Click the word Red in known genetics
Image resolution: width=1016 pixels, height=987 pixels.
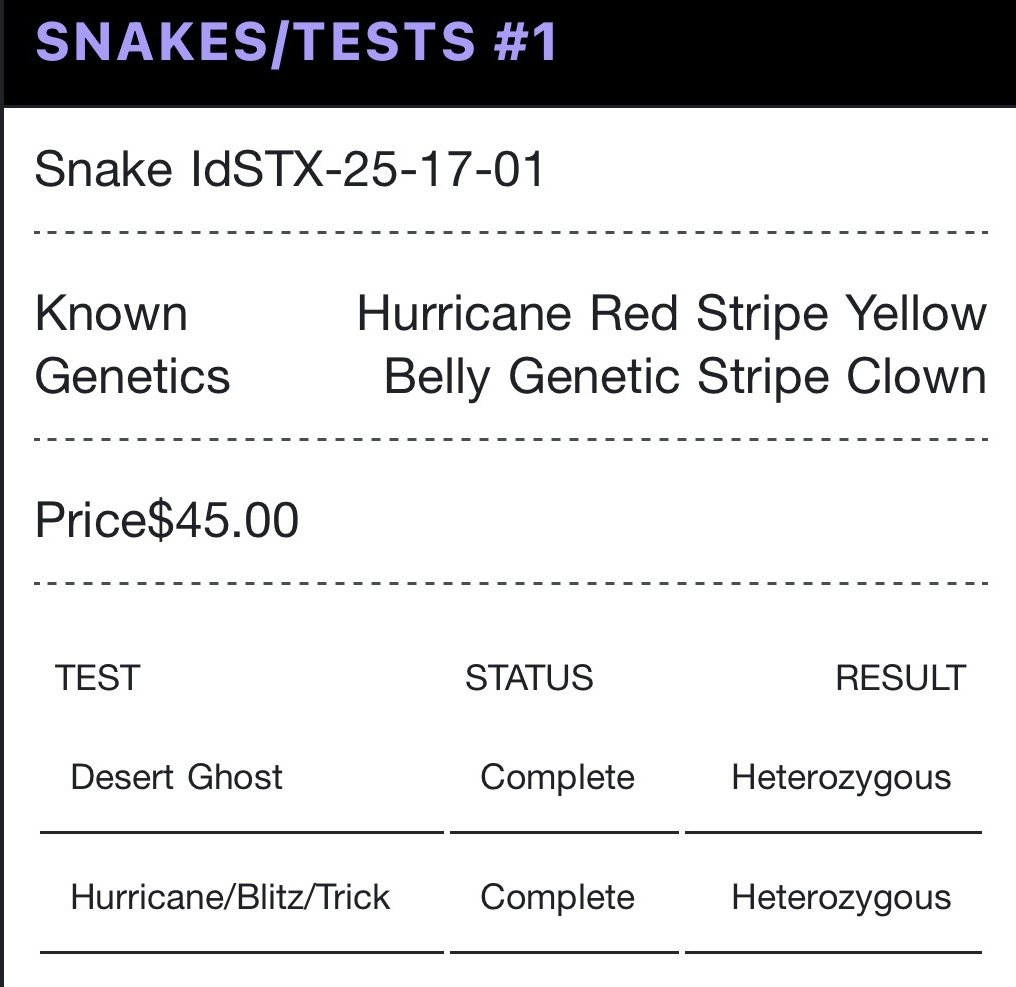pyautogui.click(x=634, y=314)
